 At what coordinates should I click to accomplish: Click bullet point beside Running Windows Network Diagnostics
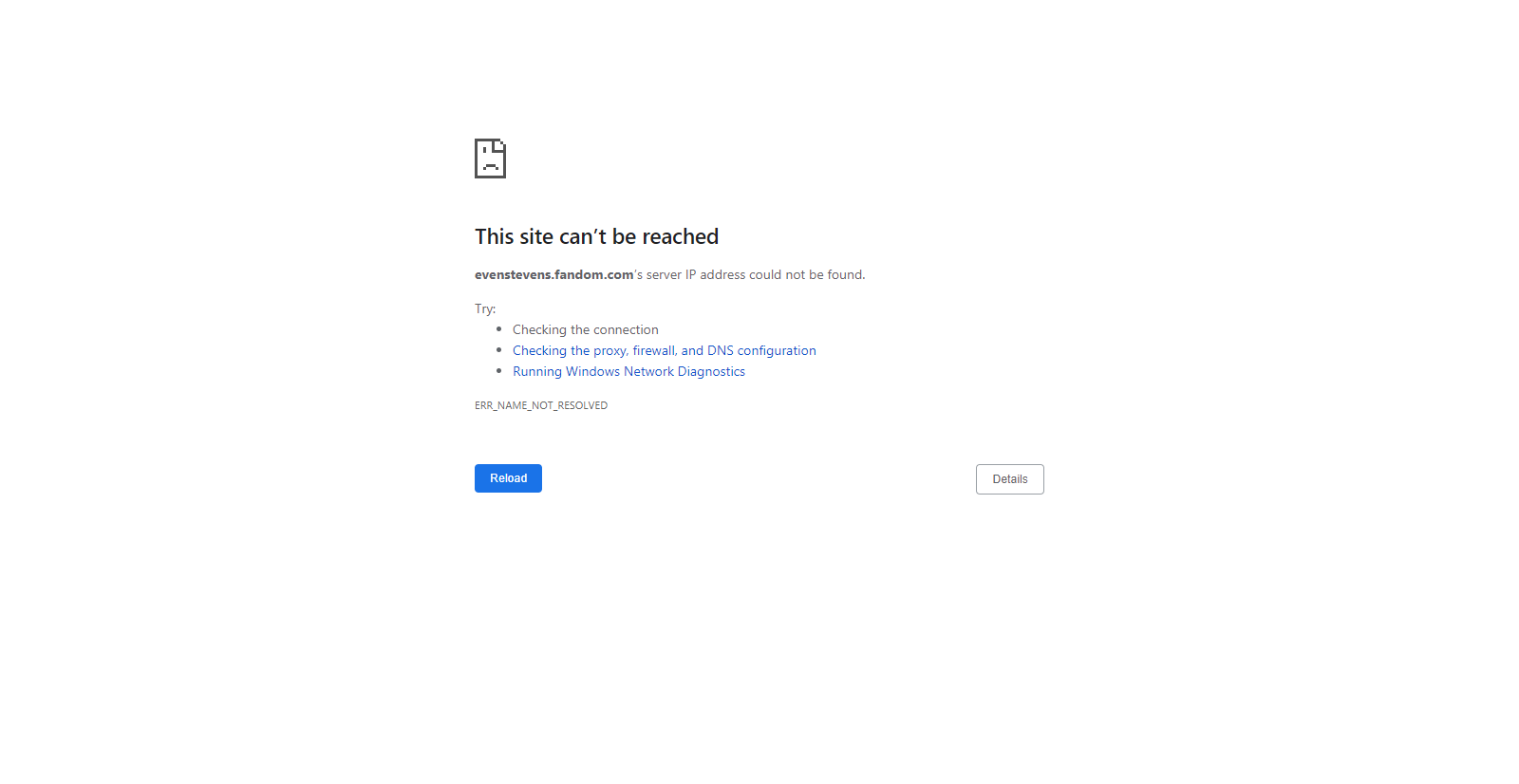[498, 370]
